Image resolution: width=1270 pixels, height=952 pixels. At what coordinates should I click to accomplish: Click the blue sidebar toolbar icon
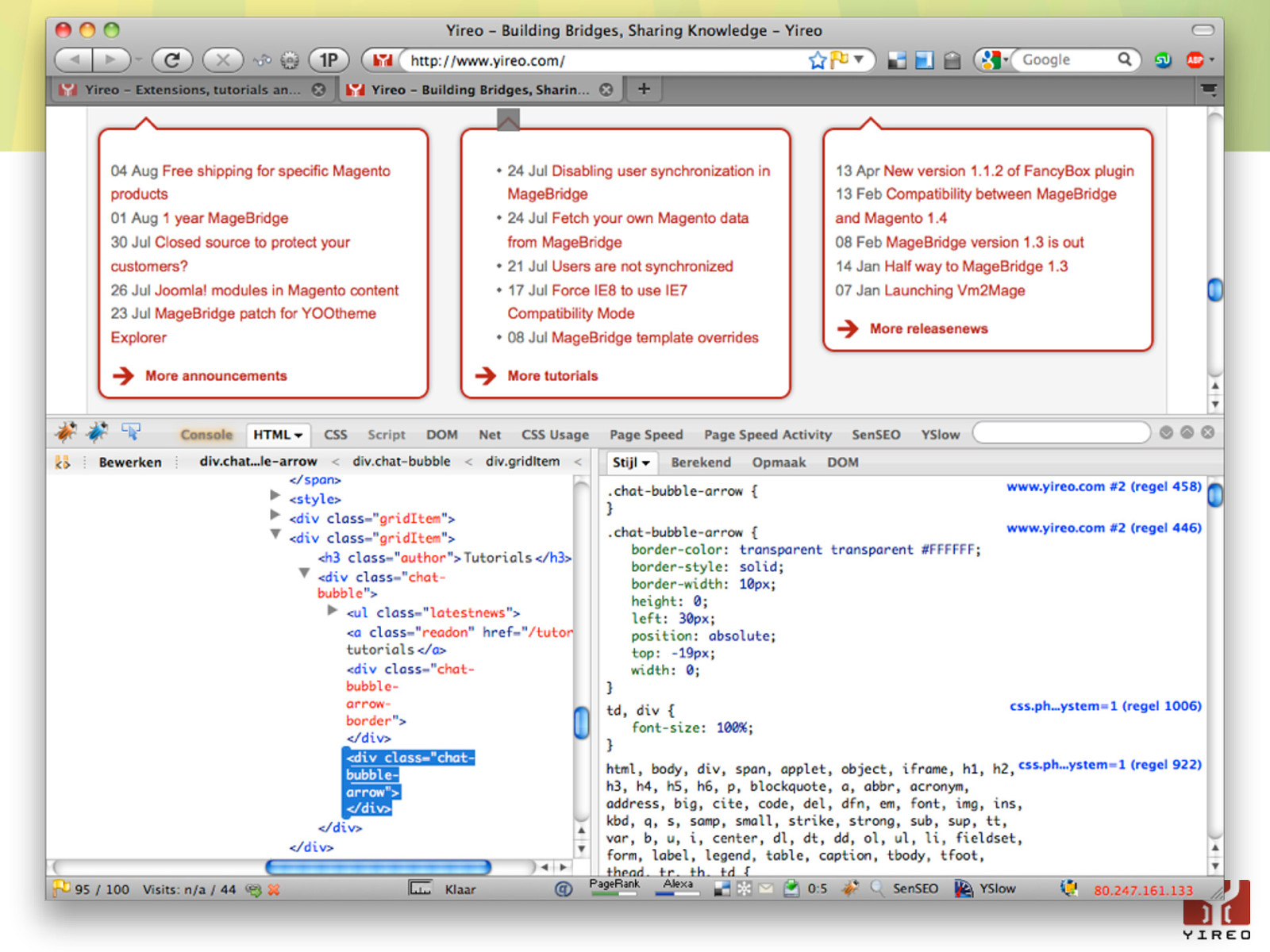click(x=924, y=60)
